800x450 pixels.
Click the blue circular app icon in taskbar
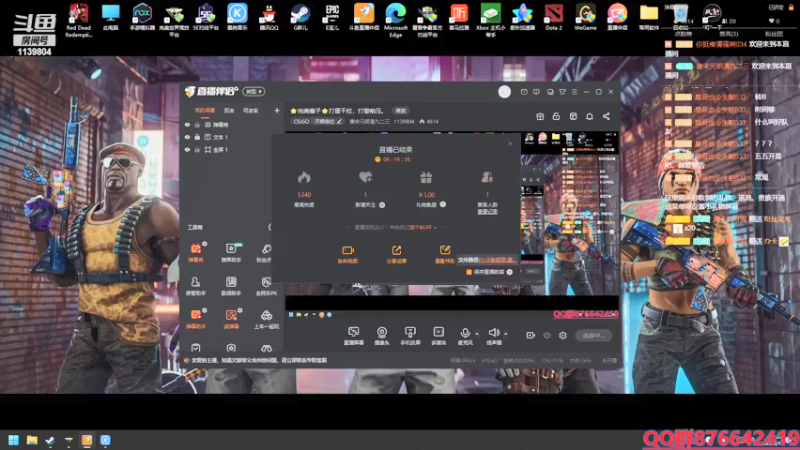[105, 440]
